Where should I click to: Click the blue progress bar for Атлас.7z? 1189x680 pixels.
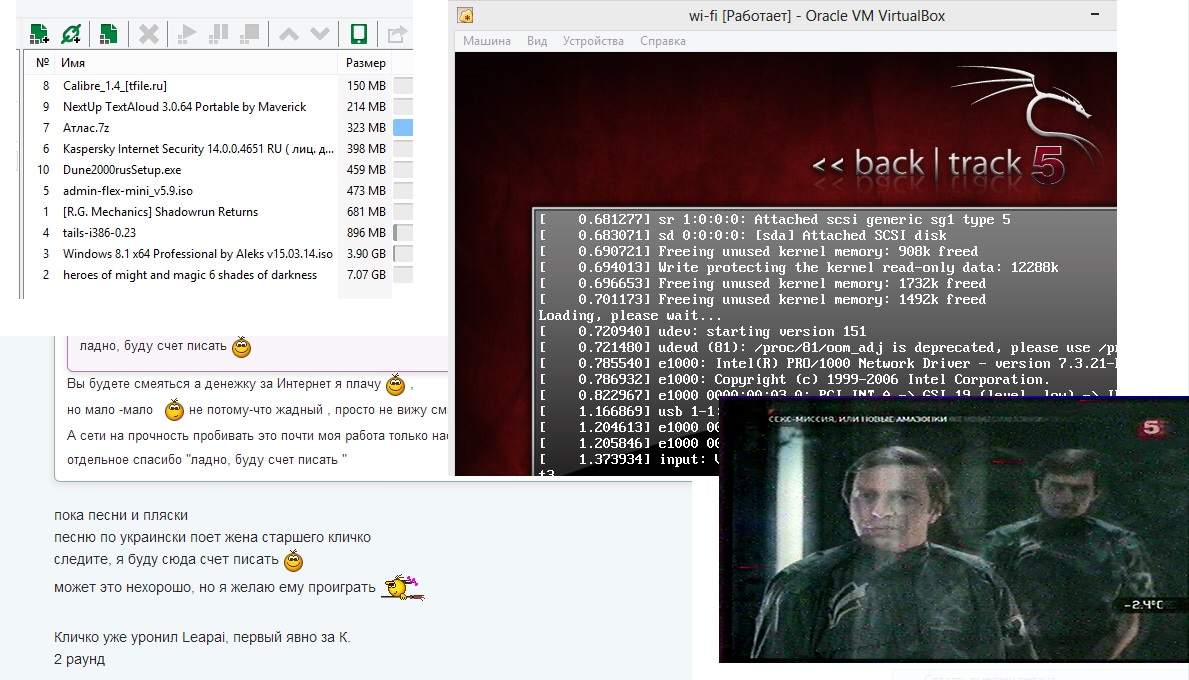[403, 127]
